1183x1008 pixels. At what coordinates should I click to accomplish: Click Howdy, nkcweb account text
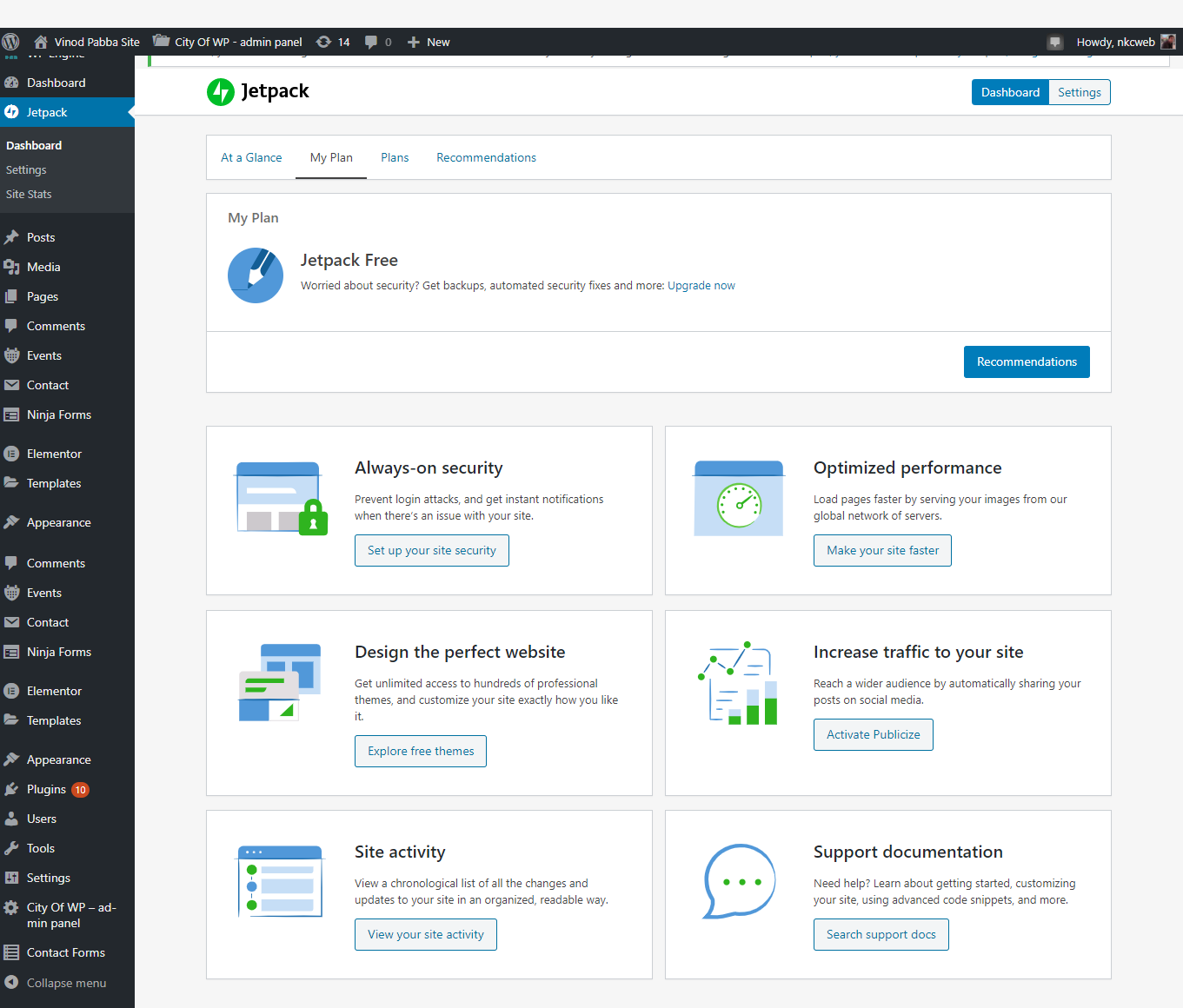click(x=1115, y=42)
